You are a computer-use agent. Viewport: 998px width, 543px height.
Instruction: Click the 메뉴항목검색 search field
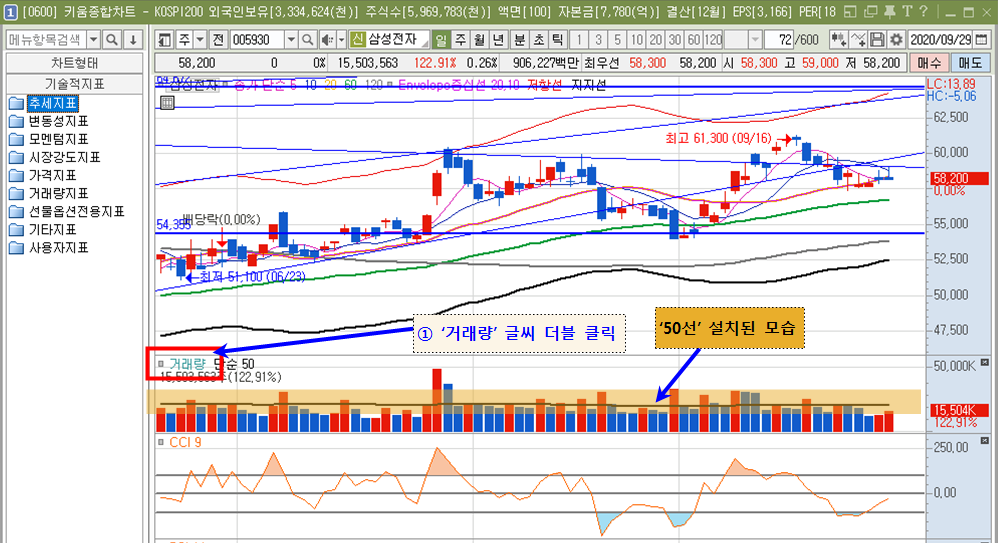(x=46, y=40)
